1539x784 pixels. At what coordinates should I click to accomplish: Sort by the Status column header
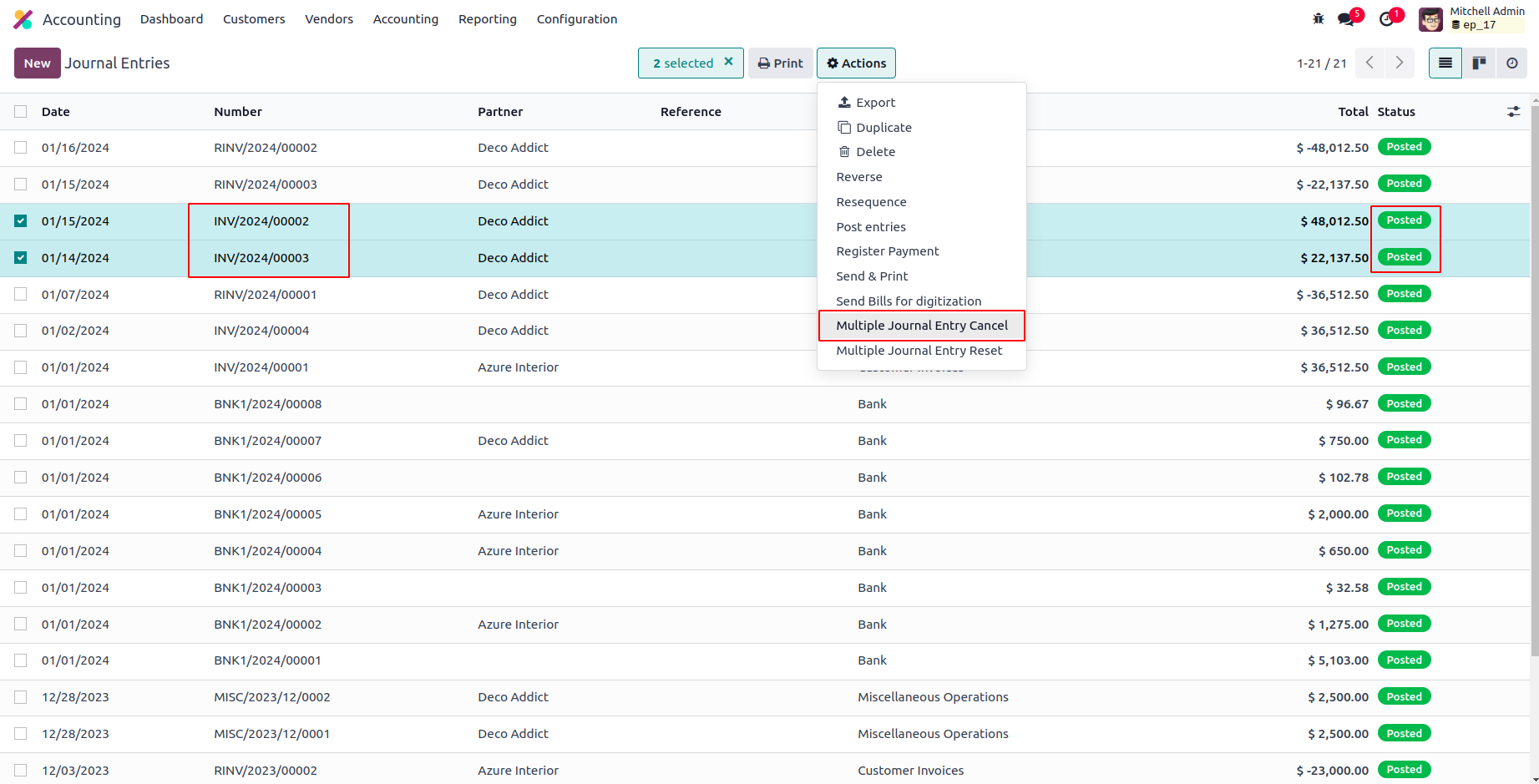pos(1396,112)
